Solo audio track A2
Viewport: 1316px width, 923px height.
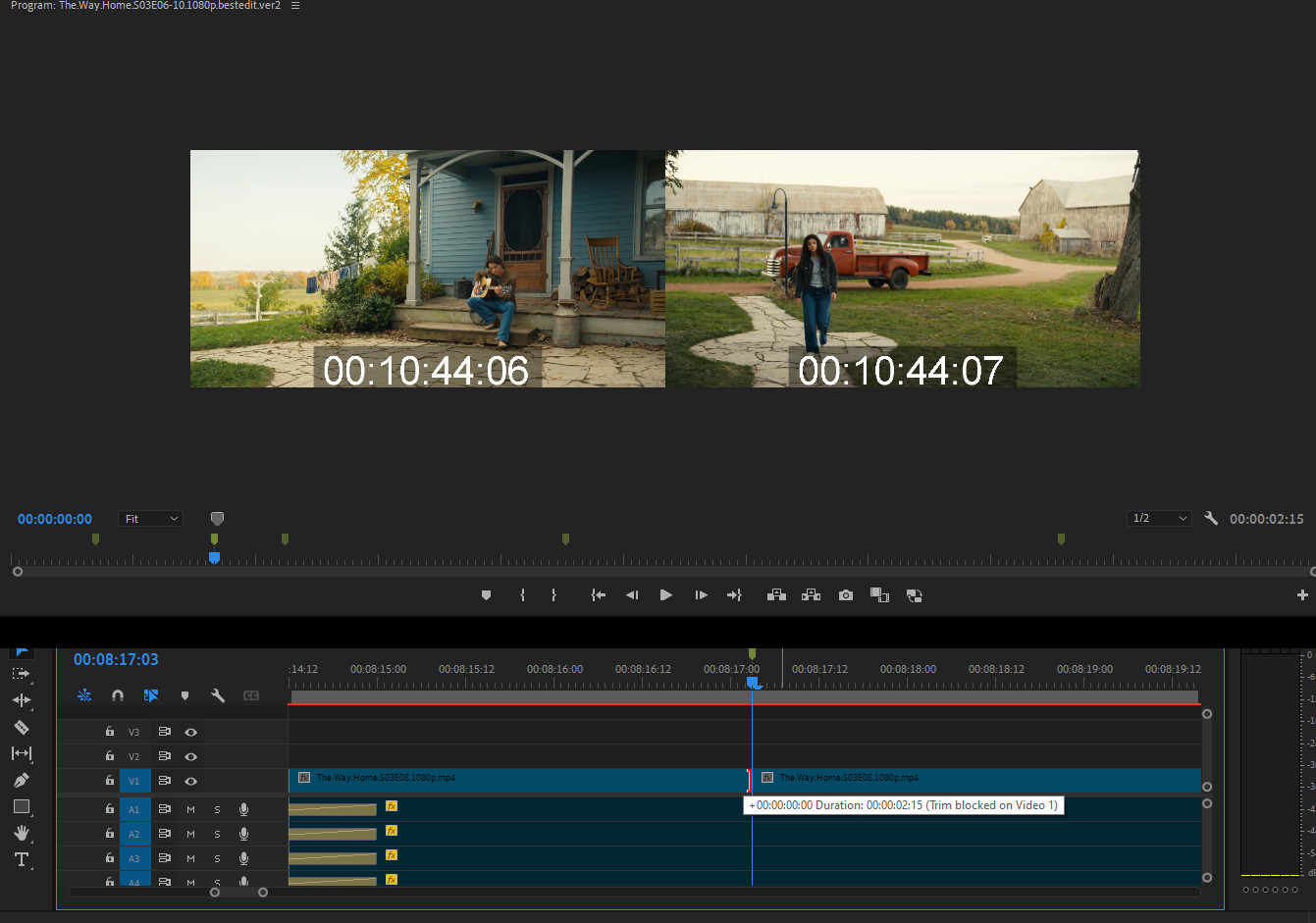(x=217, y=834)
